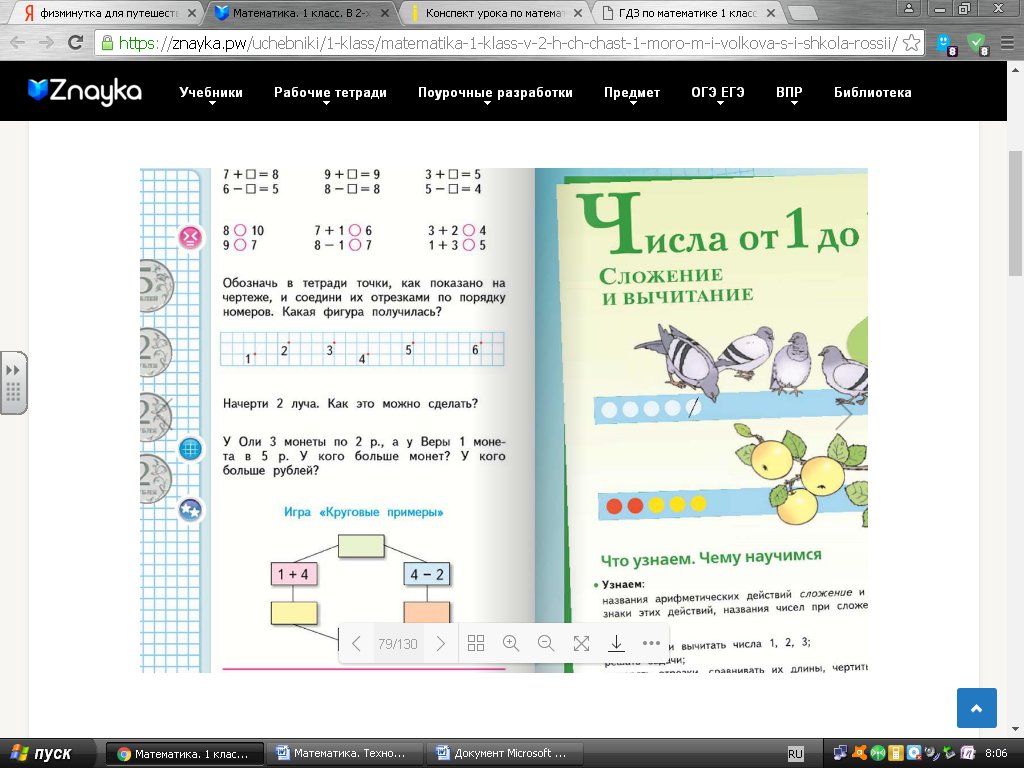Screen dimensions: 1024x768
Task: Open the Предмет dropdown menu
Action: (x=632, y=93)
